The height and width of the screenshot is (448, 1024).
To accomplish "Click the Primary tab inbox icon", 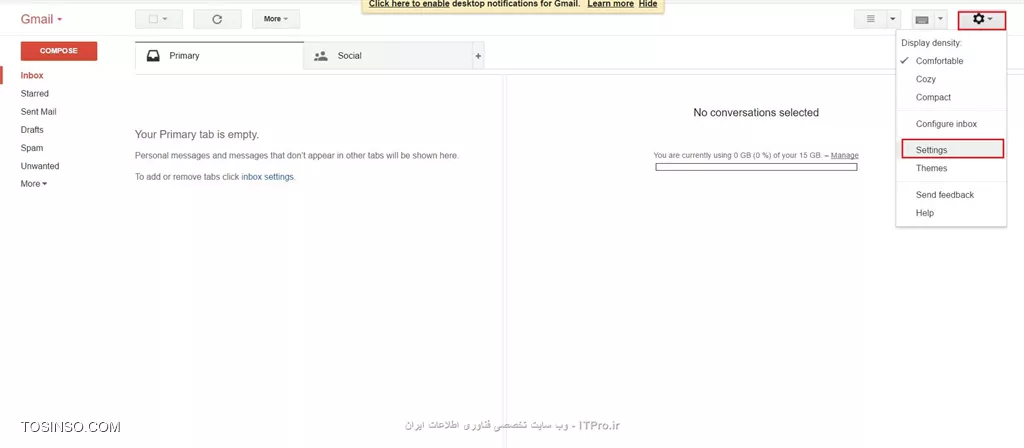I will pos(153,56).
